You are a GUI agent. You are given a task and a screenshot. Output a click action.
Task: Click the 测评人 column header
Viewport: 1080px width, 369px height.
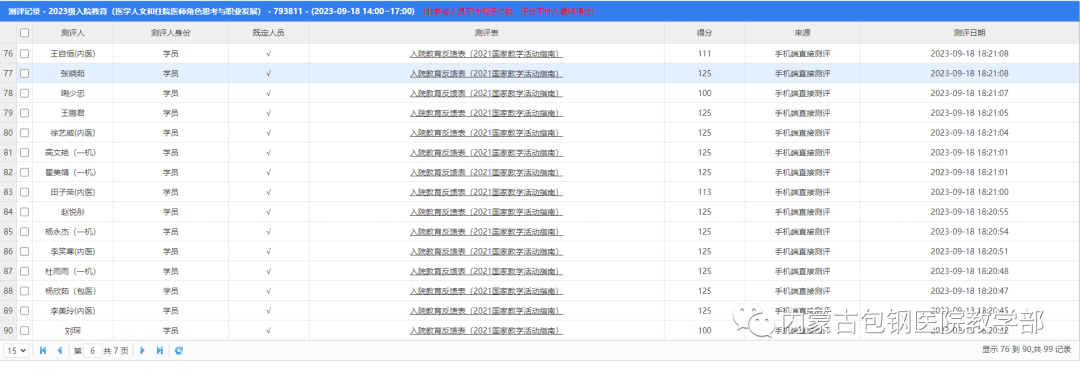[x=73, y=33]
